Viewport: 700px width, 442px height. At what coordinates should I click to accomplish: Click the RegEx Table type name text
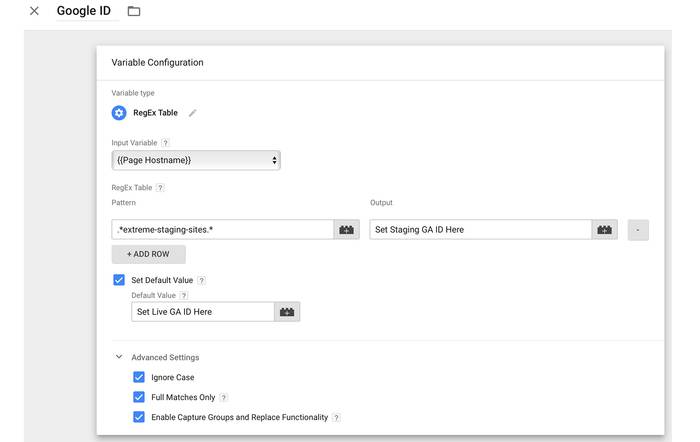pos(155,113)
